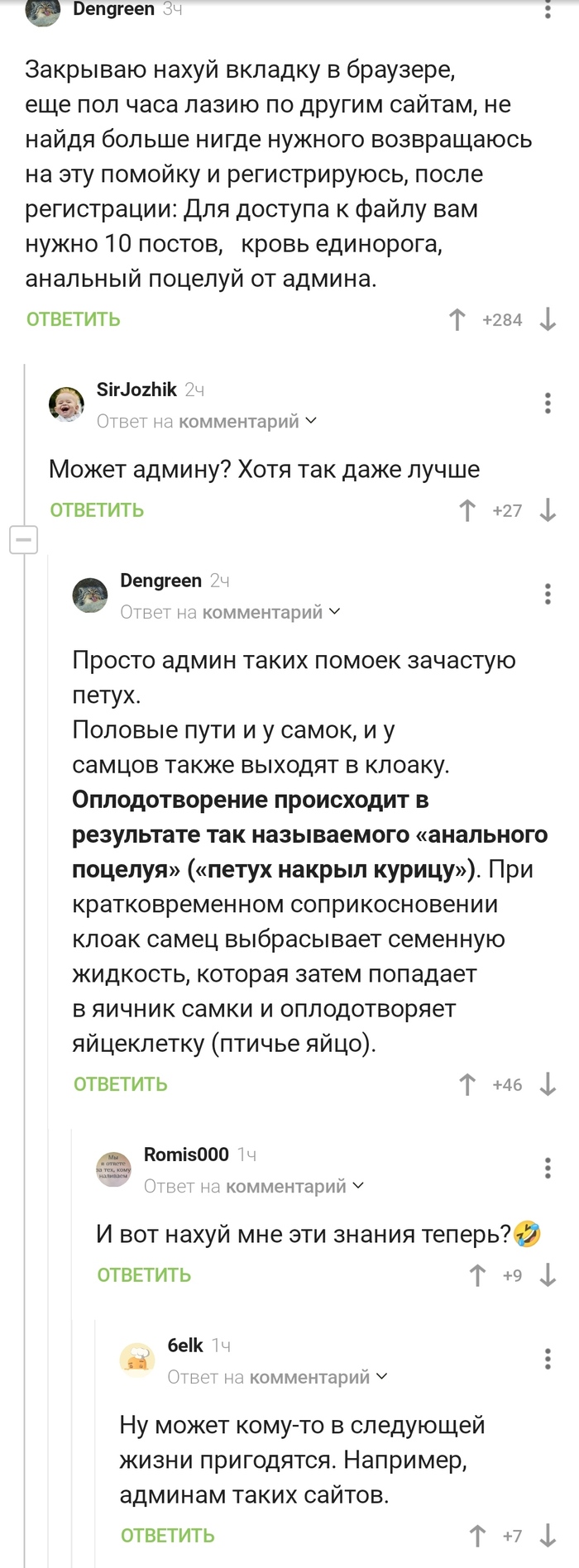
Task: Downvote Dengreen's comment with +284 rating
Action: (x=548, y=320)
